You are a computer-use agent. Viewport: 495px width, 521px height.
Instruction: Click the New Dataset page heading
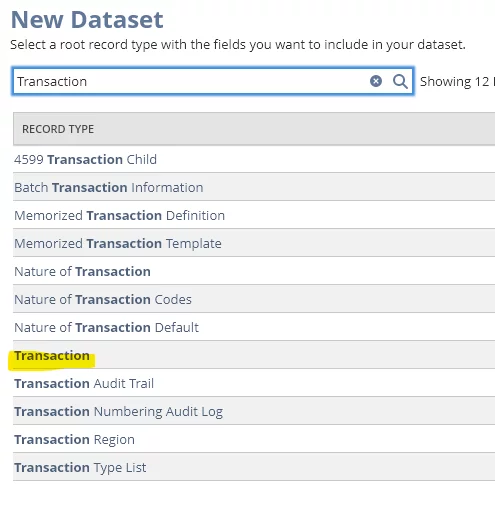coord(87,20)
